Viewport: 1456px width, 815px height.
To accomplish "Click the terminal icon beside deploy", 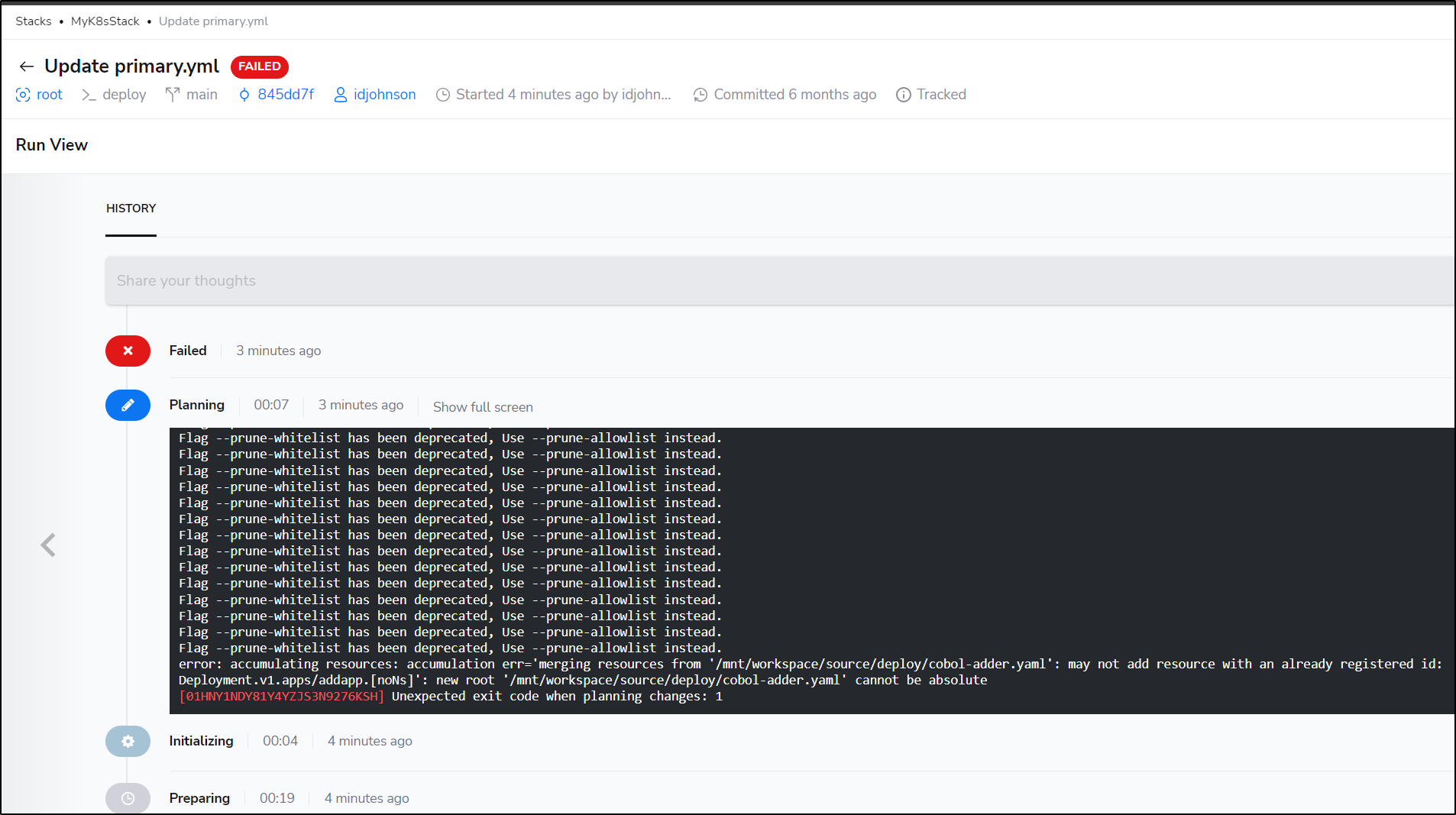I will (89, 95).
